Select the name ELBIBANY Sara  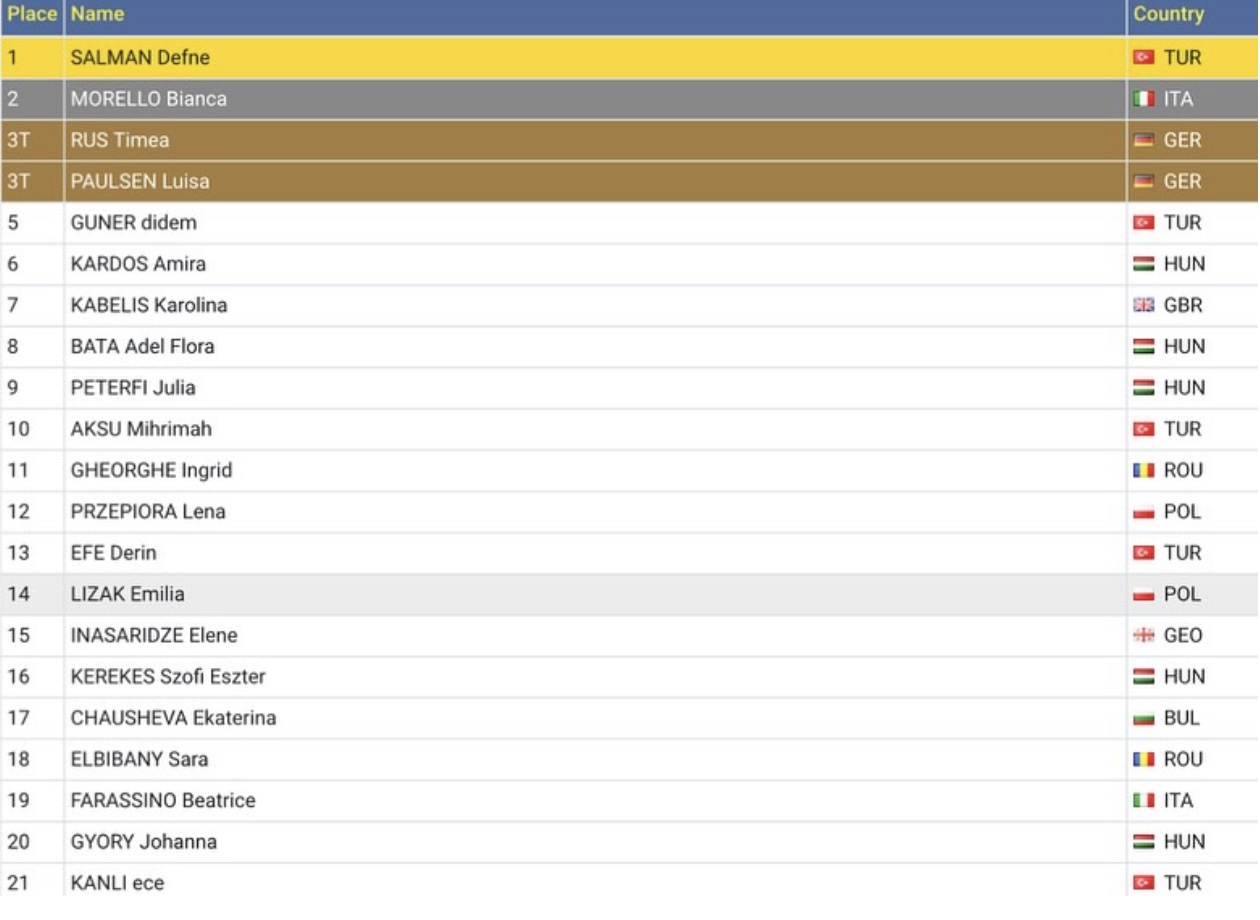click(140, 760)
